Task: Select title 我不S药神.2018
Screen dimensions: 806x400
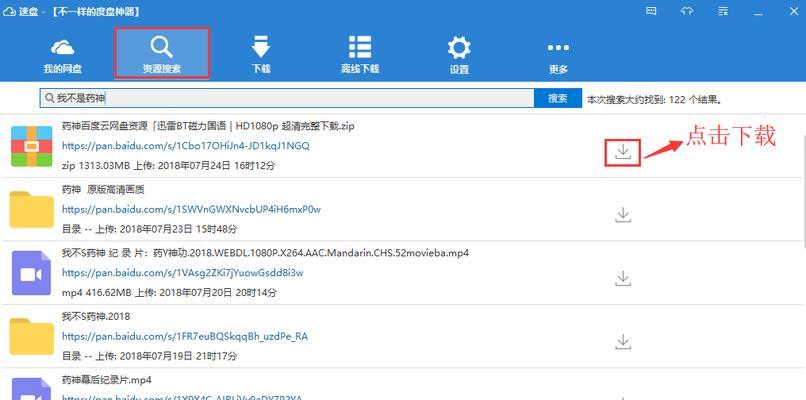Action: coord(96,317)
